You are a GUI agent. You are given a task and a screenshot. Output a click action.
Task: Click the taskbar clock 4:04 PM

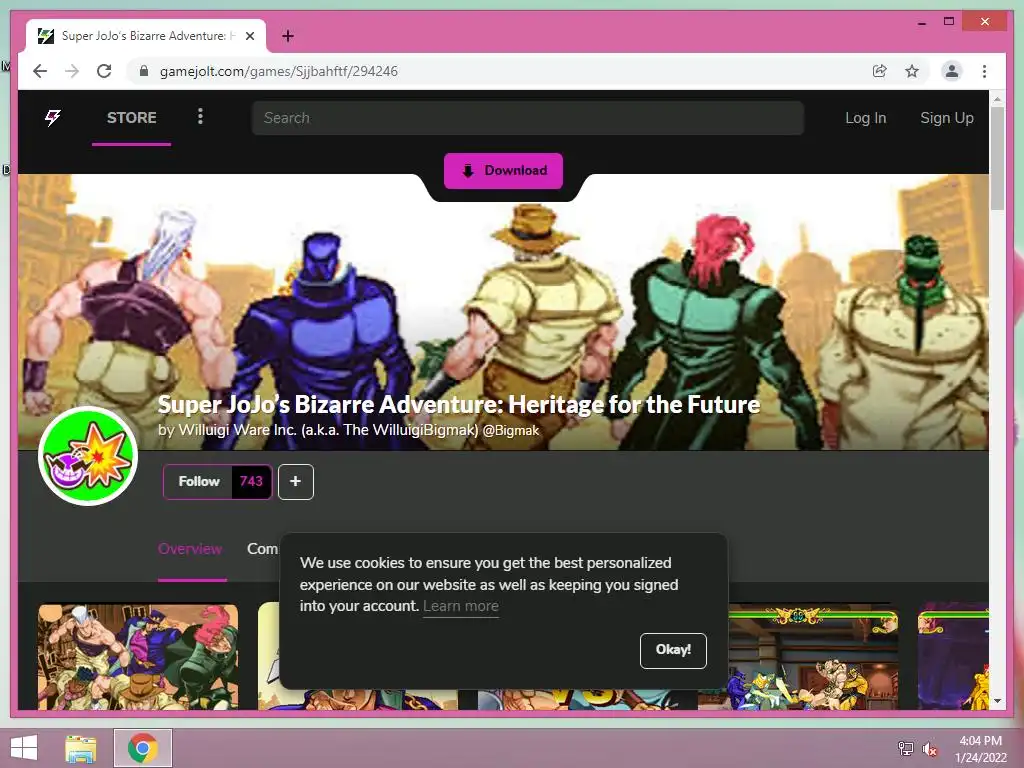click(x=980, y=741)
